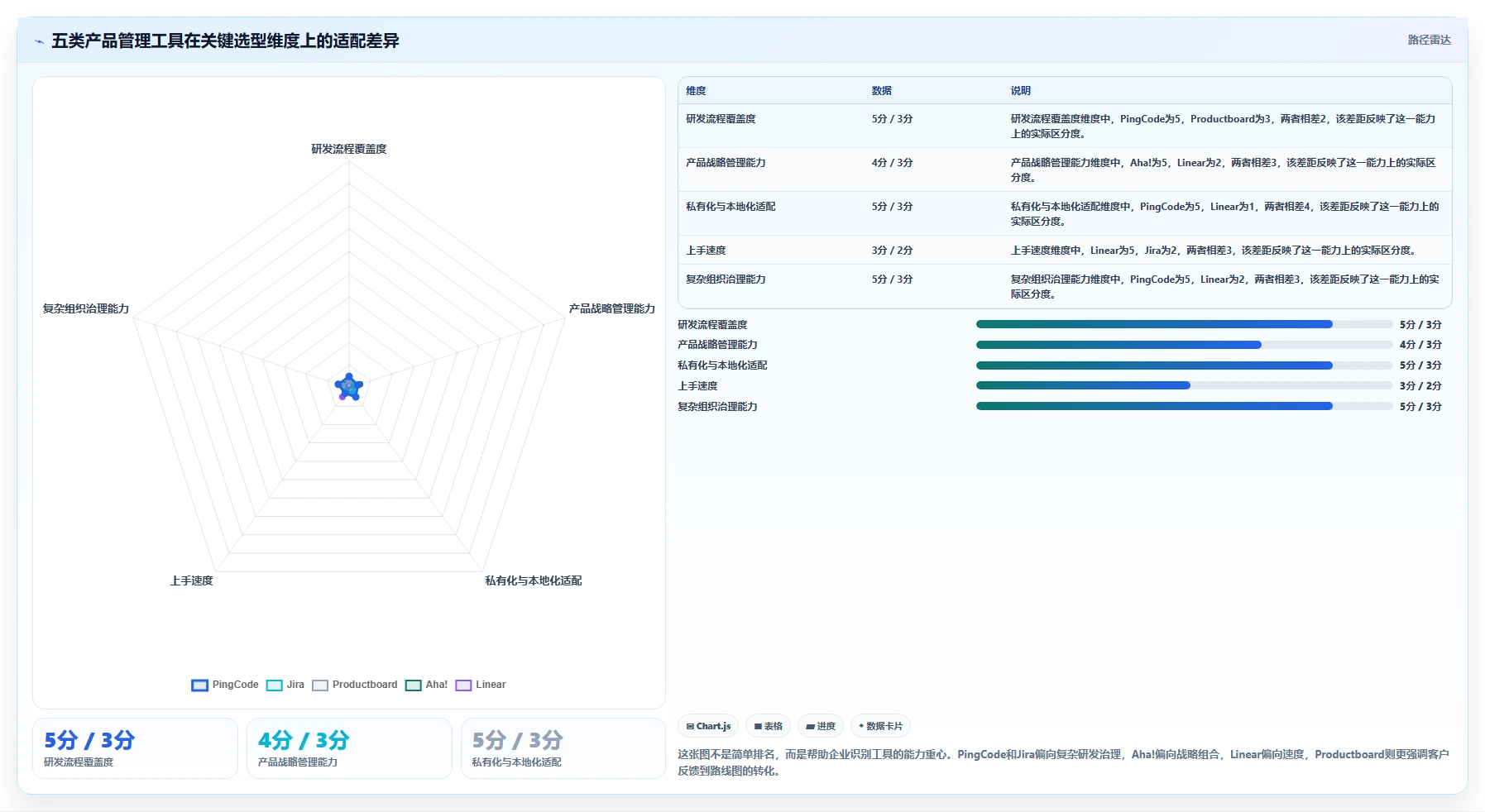Click the small icon before the page title
The image size is (1485, 812).
point(39,41)
